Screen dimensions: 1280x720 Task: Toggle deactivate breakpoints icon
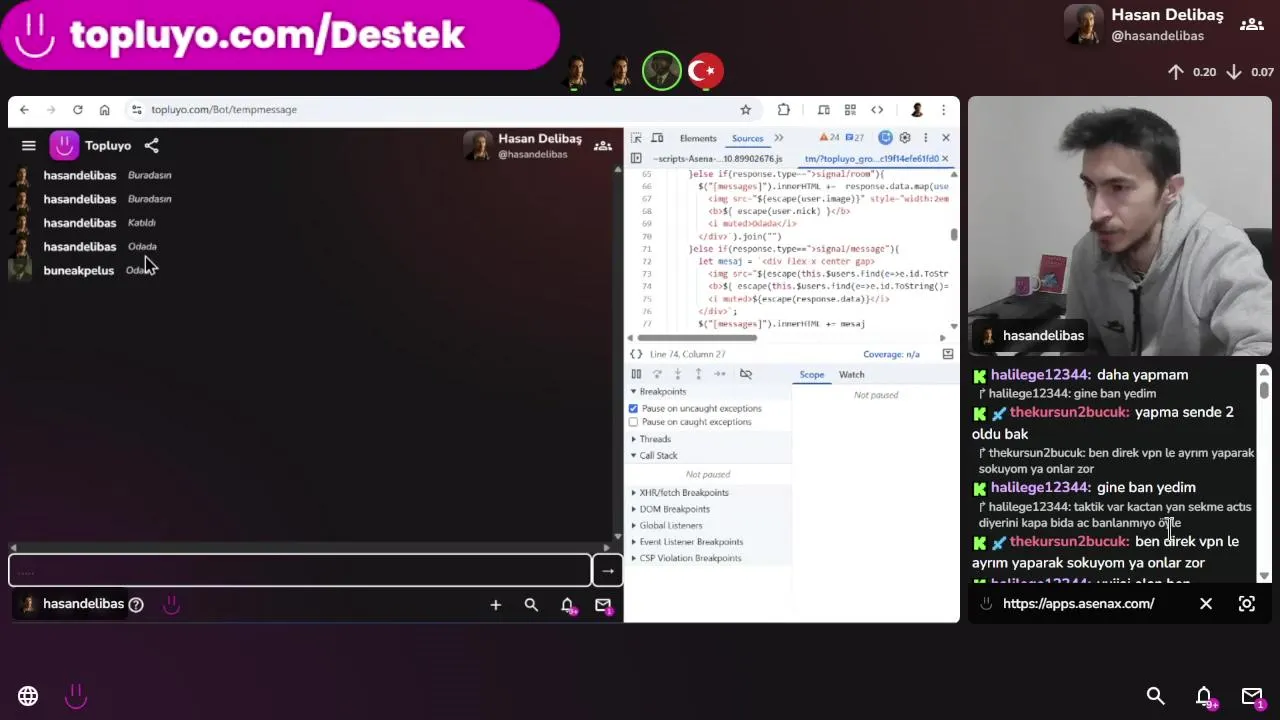click(745, 374)
